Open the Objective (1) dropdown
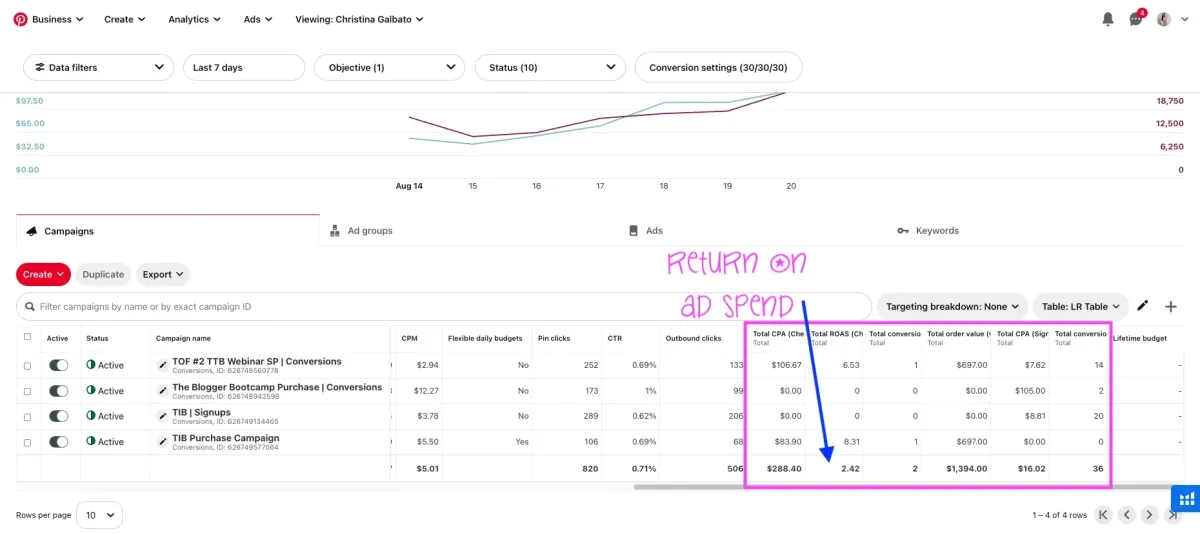1200x534 pixels. click(x=390, y=67)
